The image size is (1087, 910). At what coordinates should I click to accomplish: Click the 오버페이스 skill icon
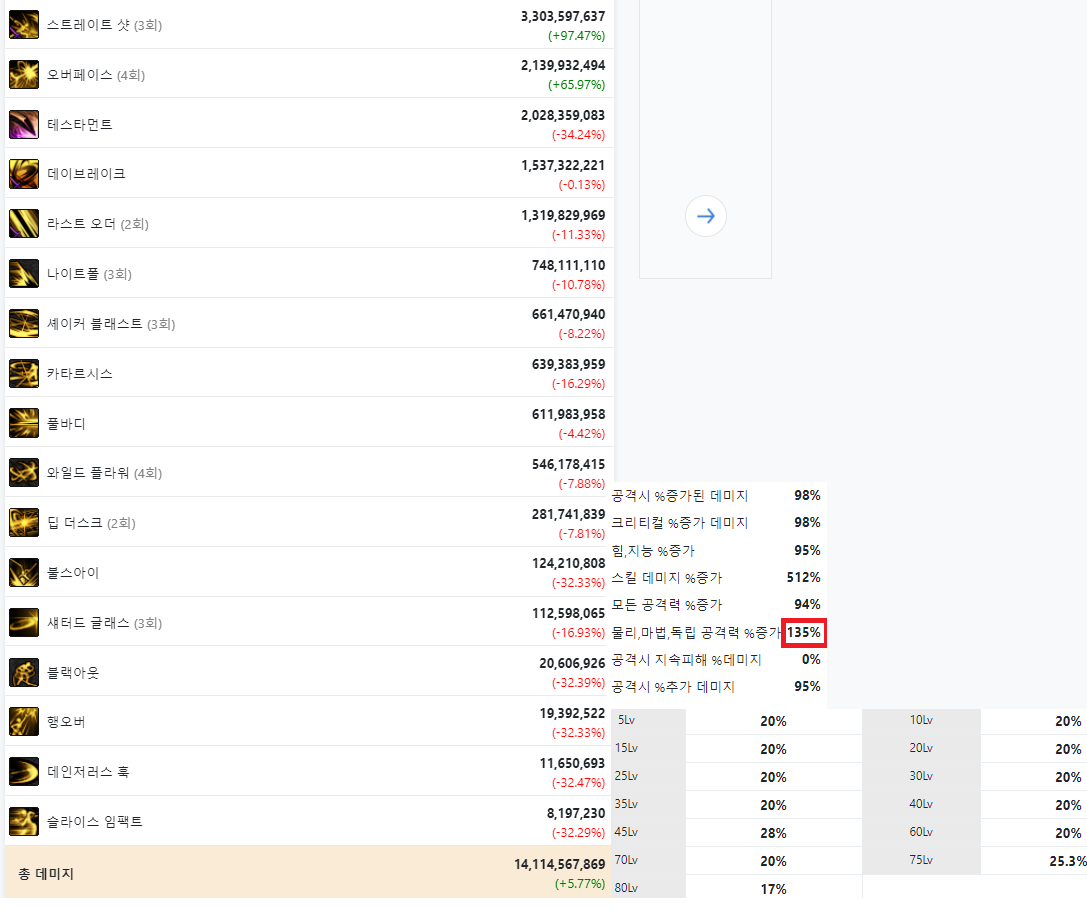[x=24, y=75]
